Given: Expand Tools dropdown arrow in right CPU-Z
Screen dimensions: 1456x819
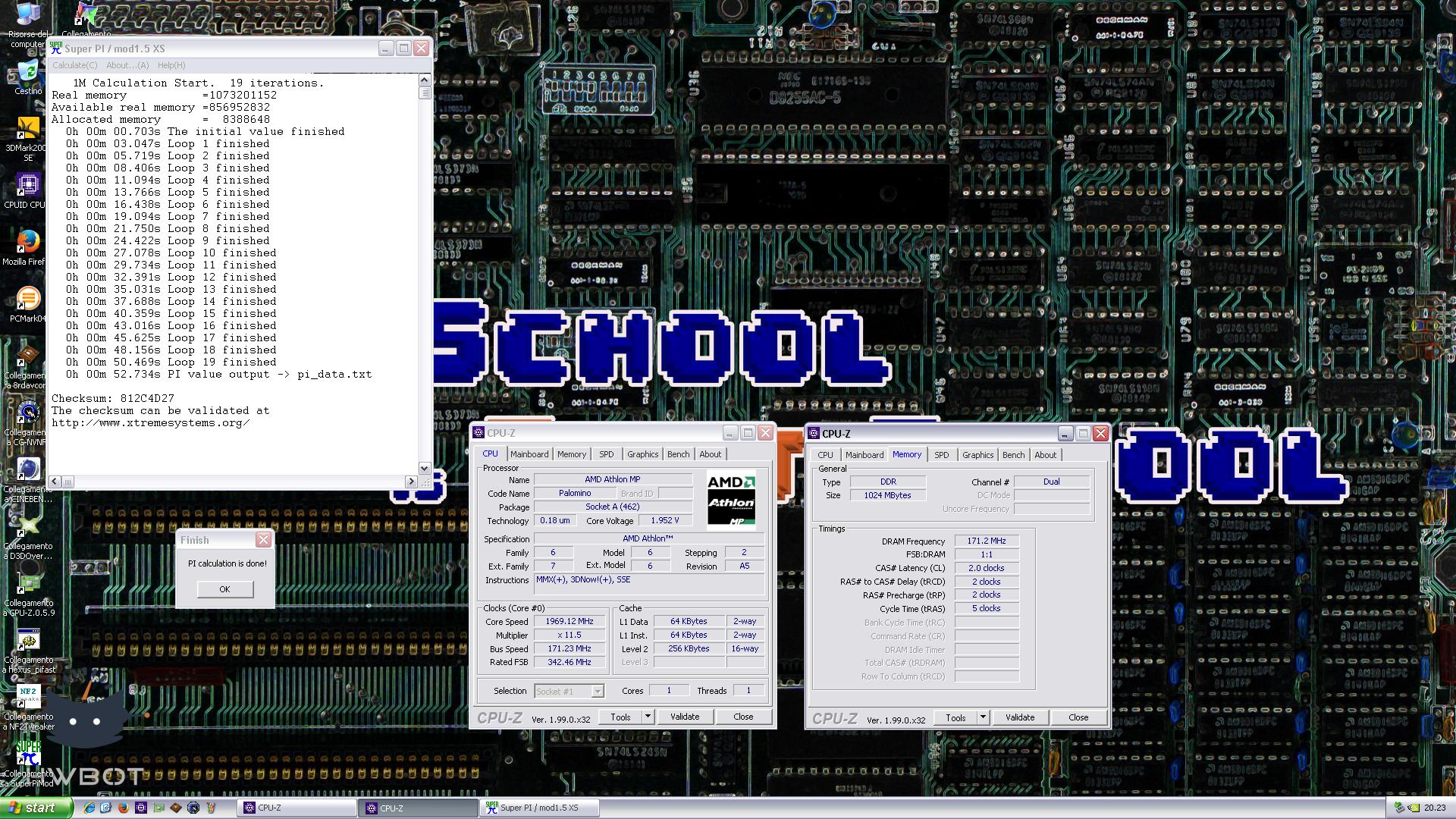Looking at the screenshot, I should pyautogui.click(x=983, y=717).
